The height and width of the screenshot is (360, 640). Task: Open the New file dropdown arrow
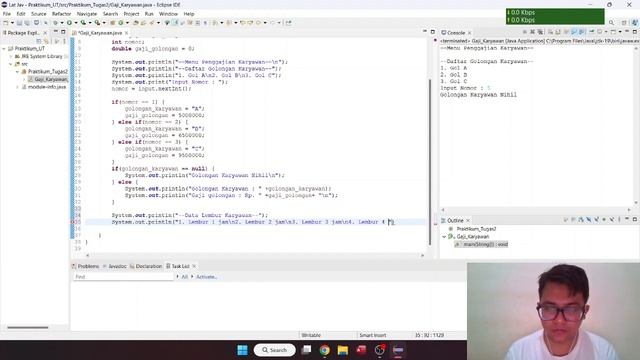(12, 23)
